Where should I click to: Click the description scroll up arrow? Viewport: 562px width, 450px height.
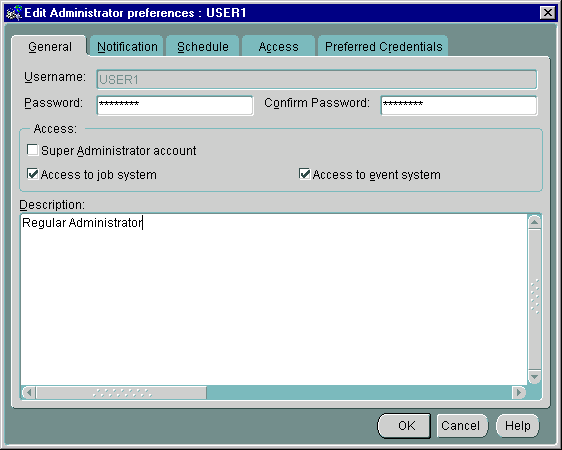click(x=534, y=222)
